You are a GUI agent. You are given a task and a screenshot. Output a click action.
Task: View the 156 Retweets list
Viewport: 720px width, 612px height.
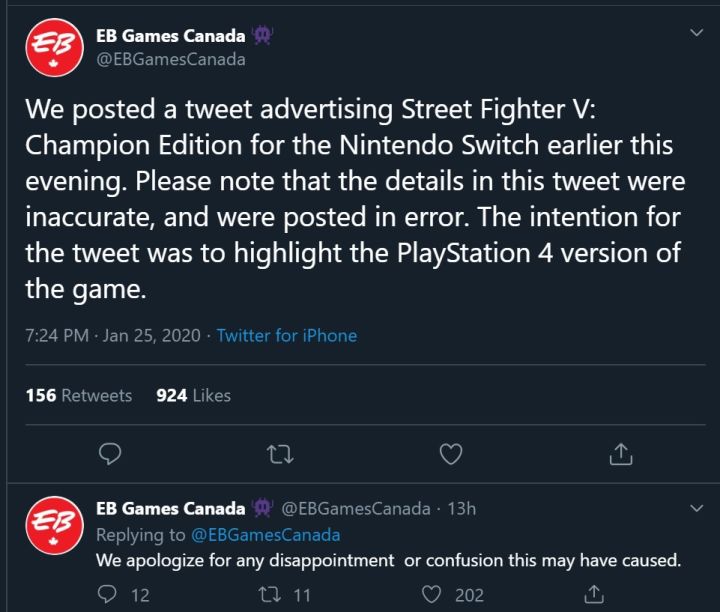pyautogui.click(x=78, y=396)
